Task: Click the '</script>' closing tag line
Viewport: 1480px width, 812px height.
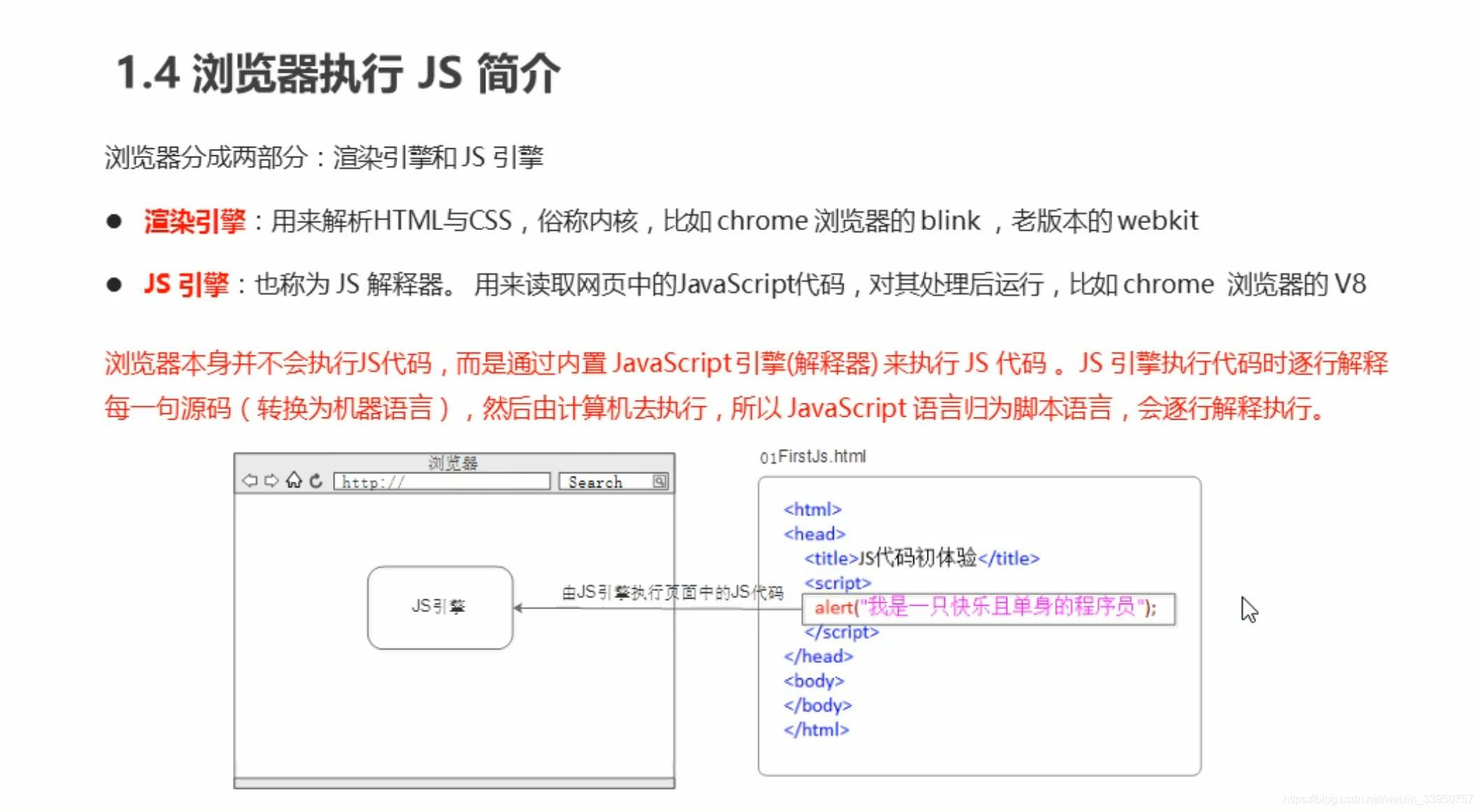Action: pos(841,632)
